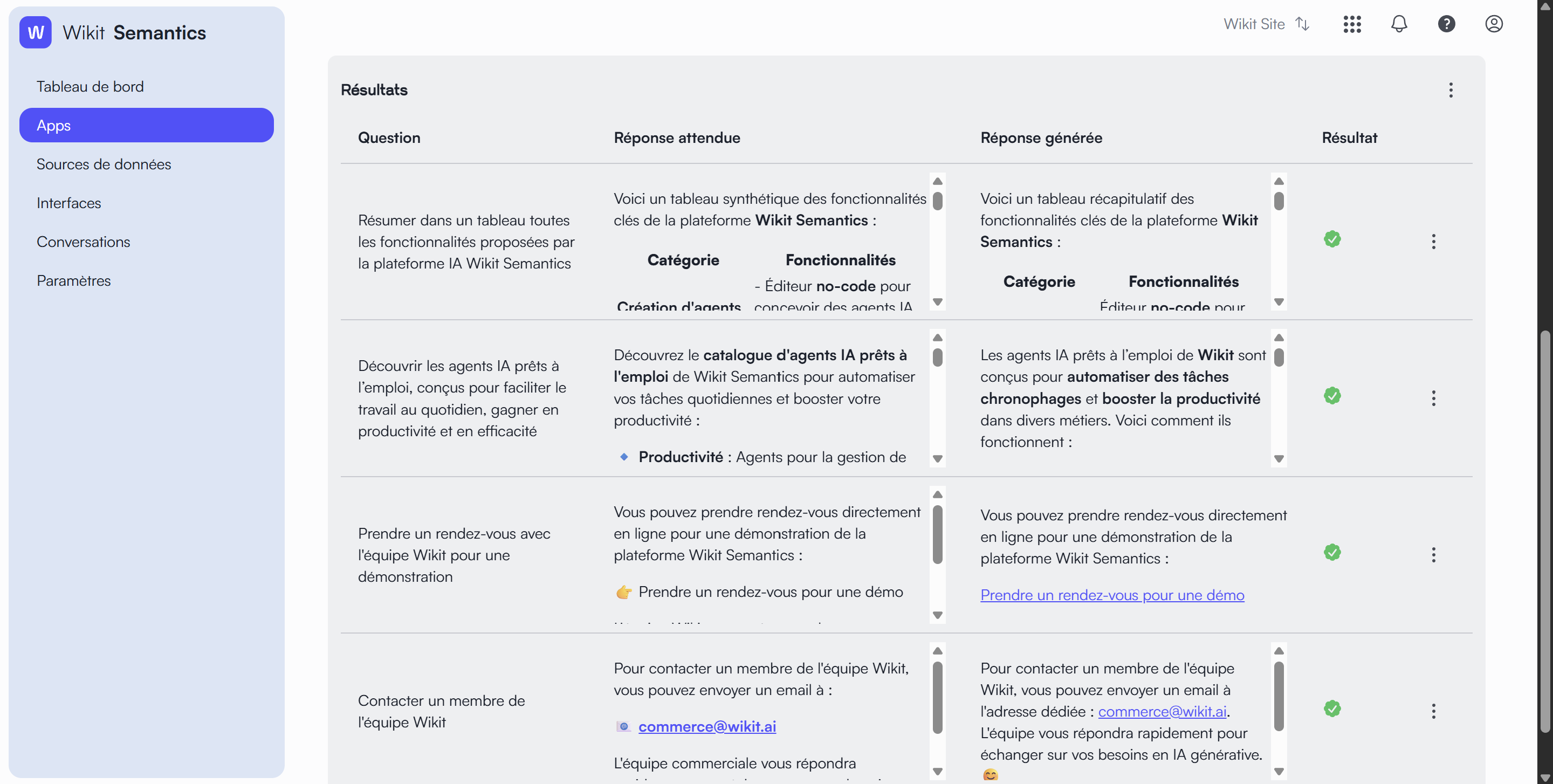
Task: Switch site with the Wikit Site selector
Action: pyautogui.click(x=1266, y=24)
